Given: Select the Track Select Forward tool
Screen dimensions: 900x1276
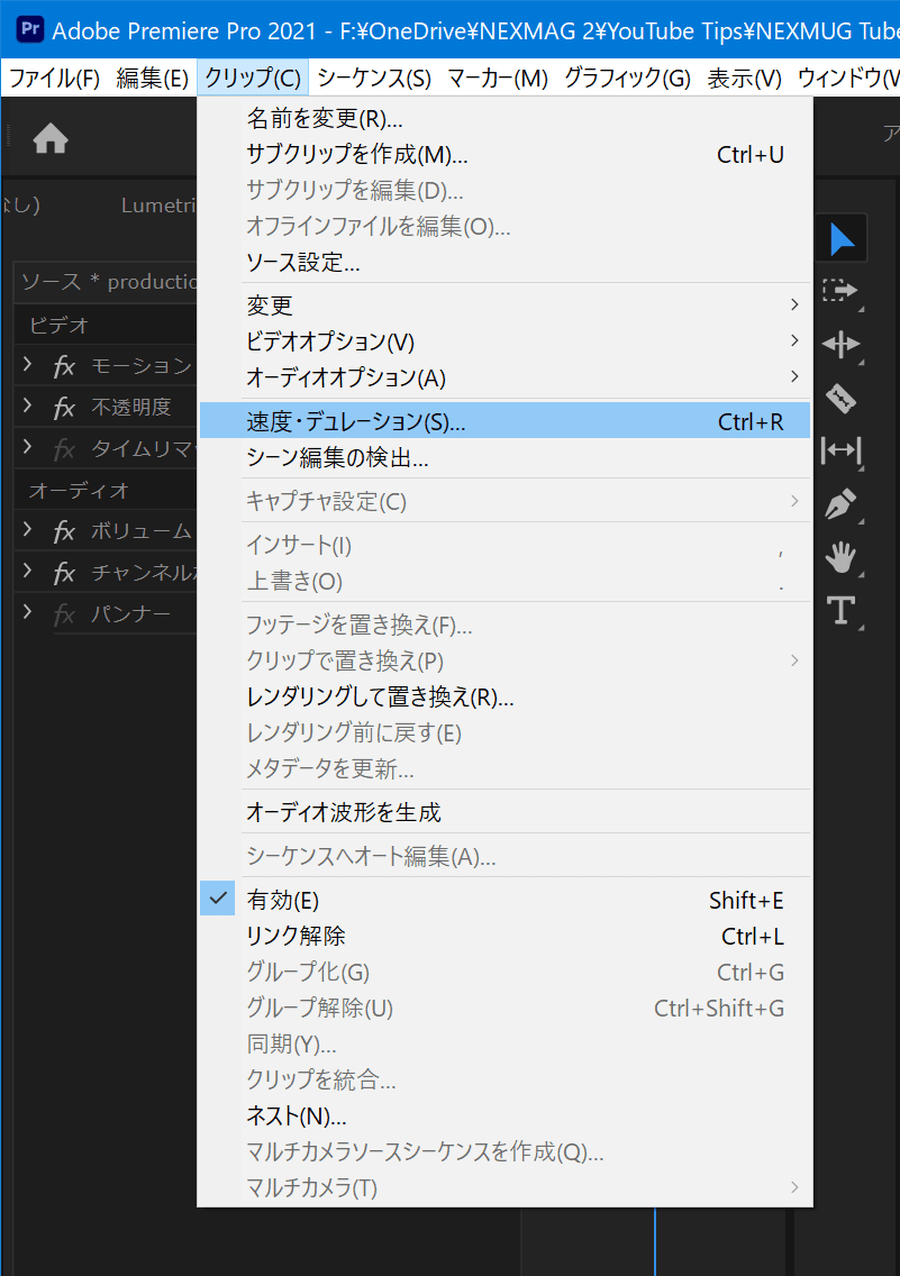Looking at the screenshot, I should click(841, 291).
